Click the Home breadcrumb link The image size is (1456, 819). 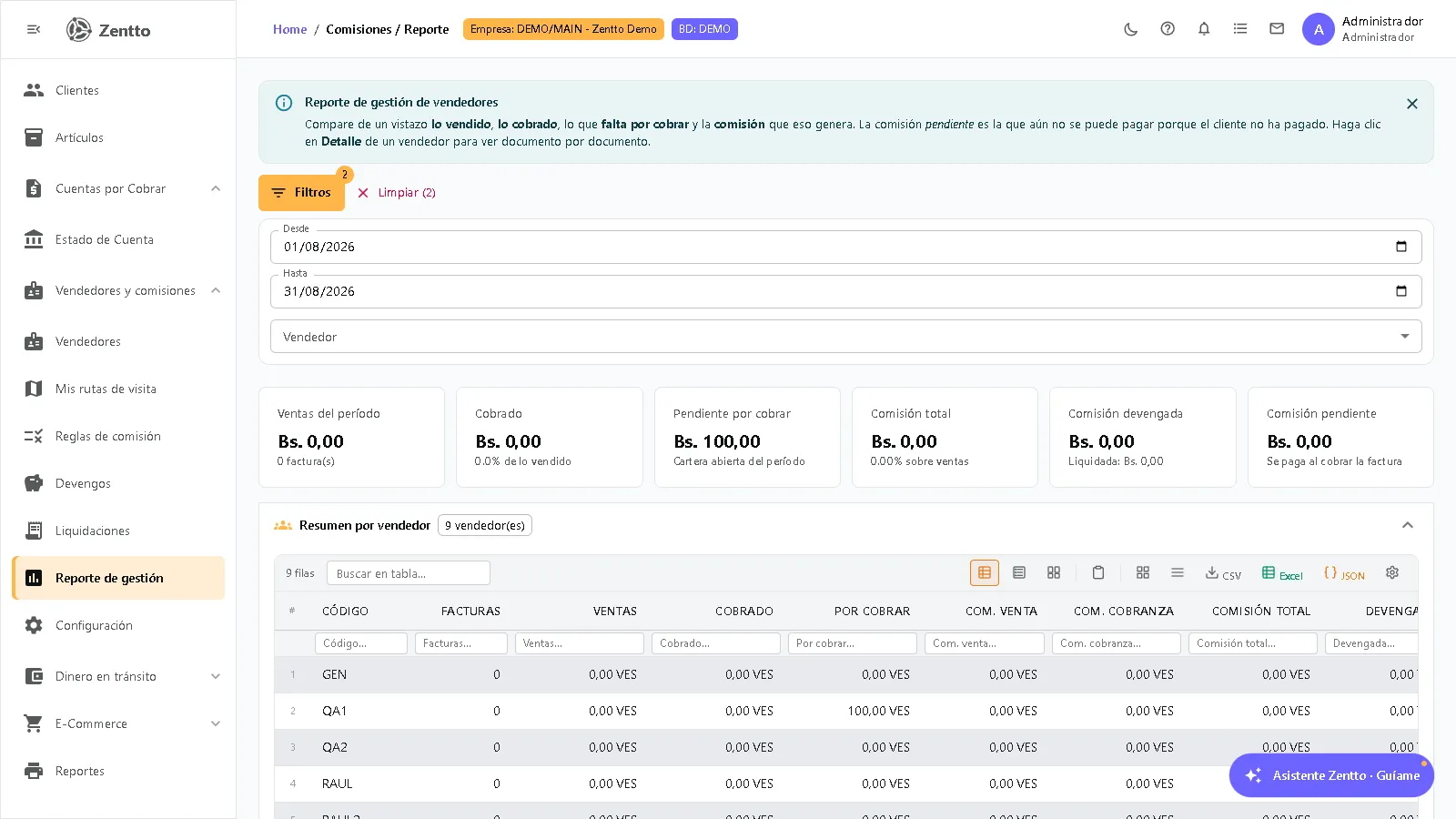click(x=289, y=29)
